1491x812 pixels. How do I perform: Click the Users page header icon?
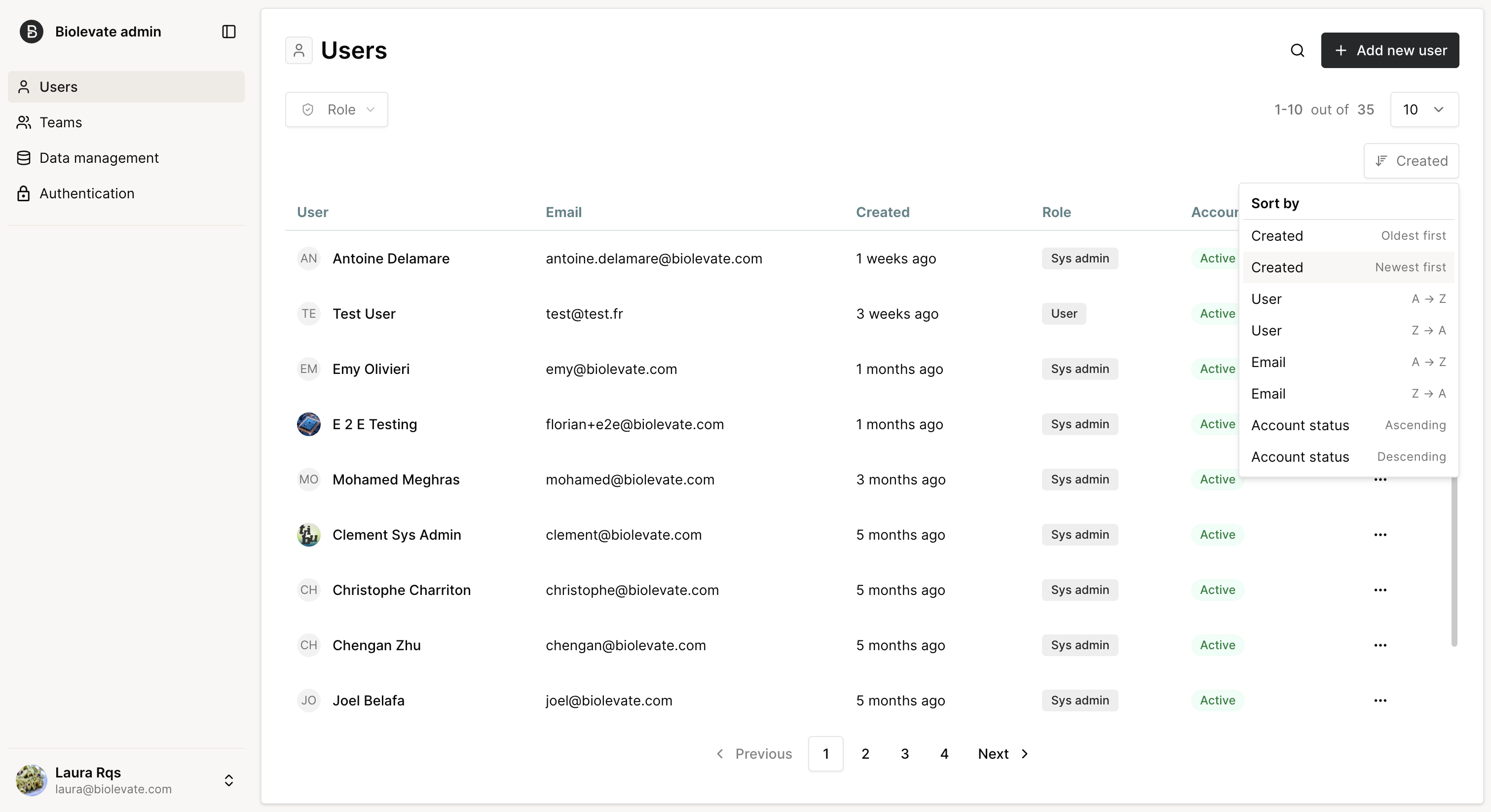click(298, 50)
